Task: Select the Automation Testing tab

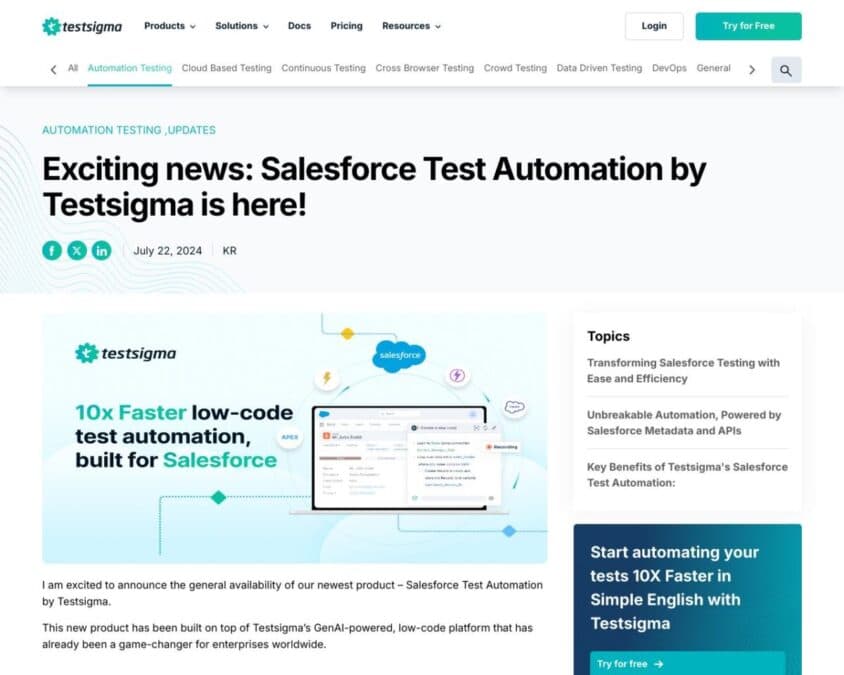Action: (130, 68)
